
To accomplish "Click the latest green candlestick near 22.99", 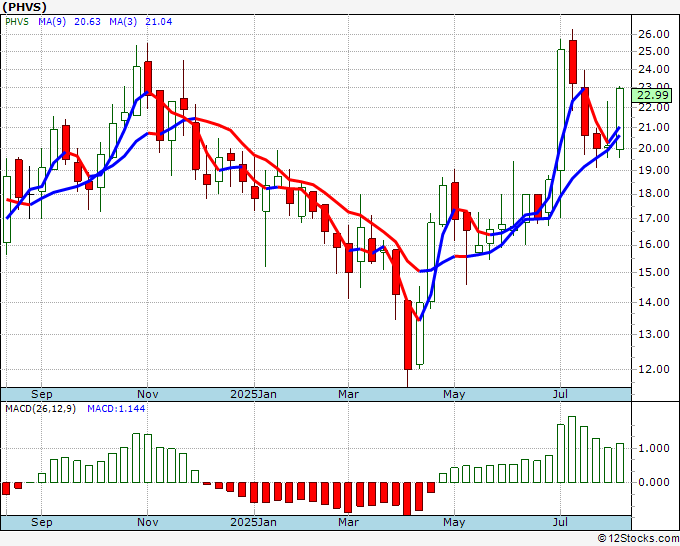I will click(x=620, y=119).
